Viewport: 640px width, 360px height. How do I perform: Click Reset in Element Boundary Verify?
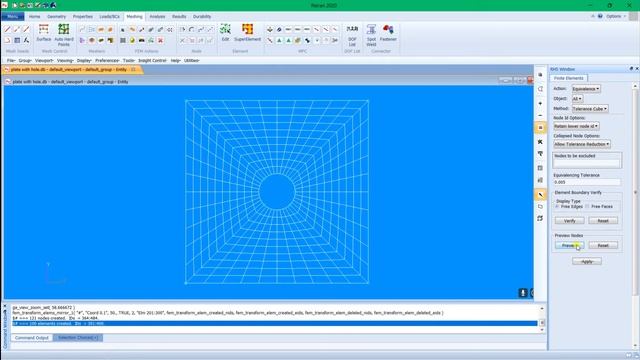point(603,220)
